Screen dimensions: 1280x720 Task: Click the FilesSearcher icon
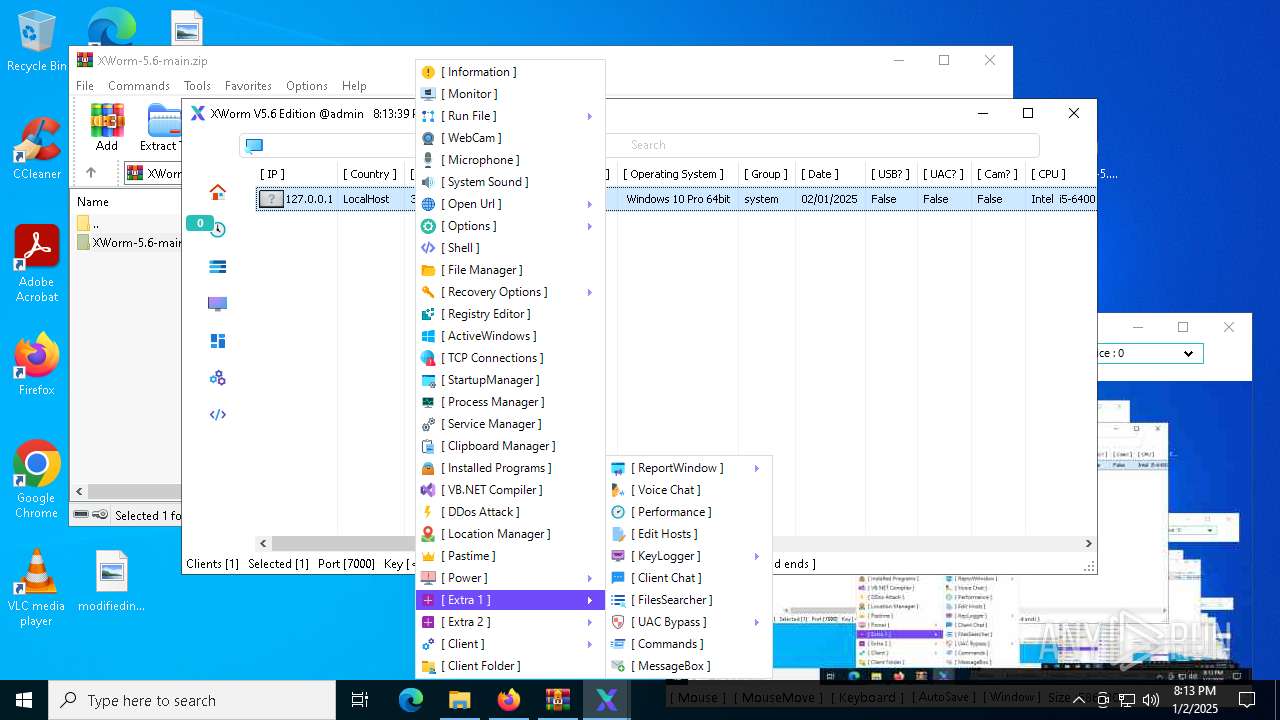click(618, 600)
